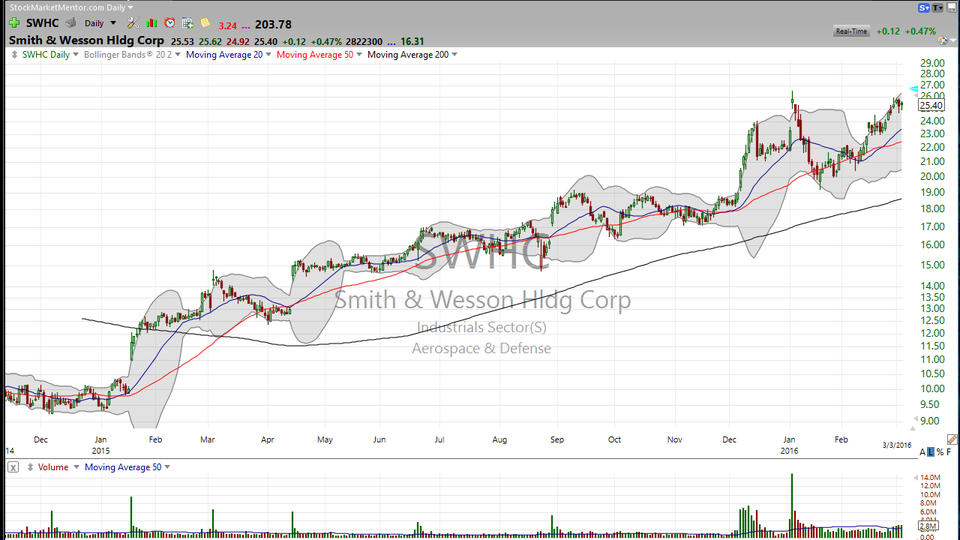Select the L logarithmic scale option

point(931,452)
